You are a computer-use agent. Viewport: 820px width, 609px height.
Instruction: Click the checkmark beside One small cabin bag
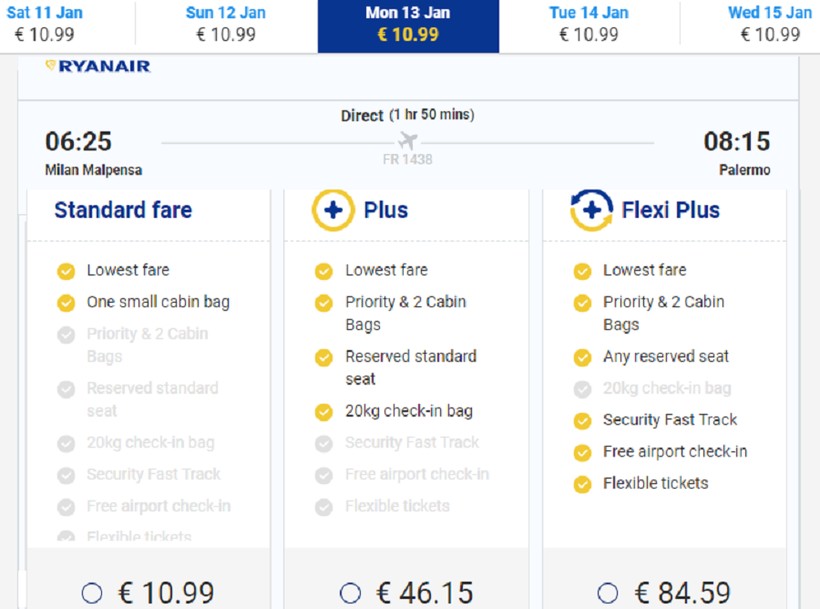[66, 302]
